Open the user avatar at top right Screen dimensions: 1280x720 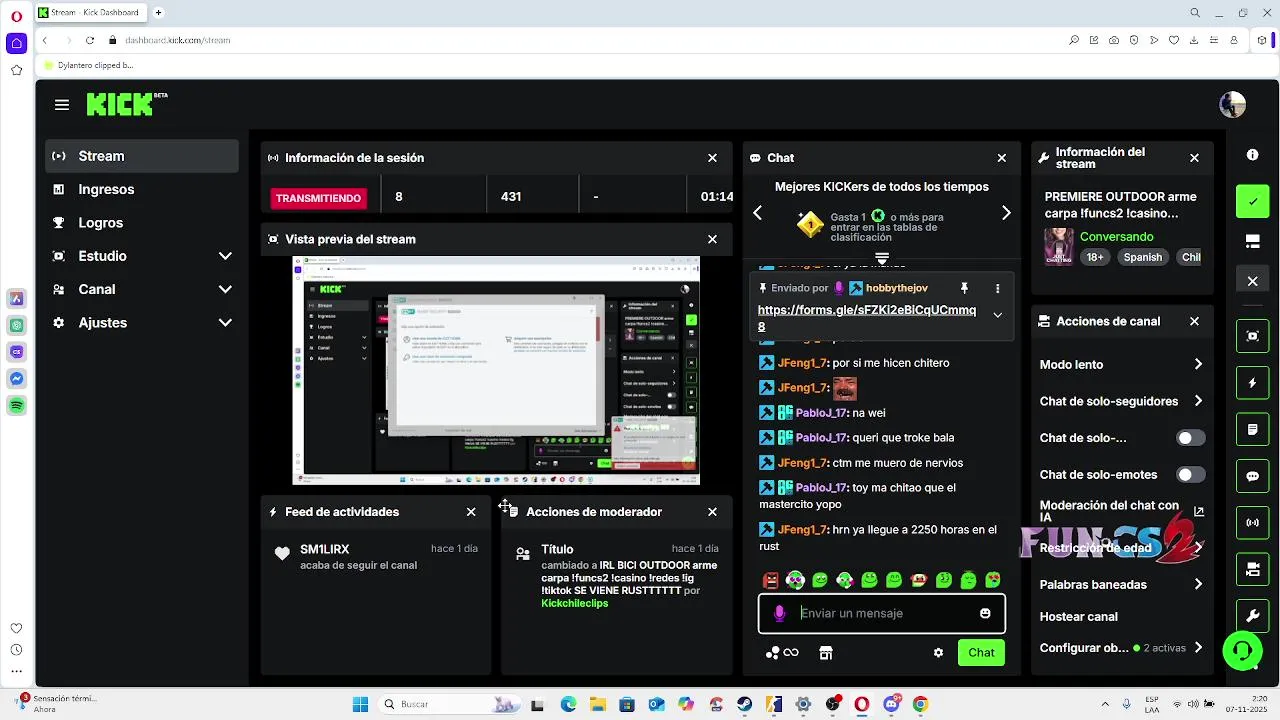pos(1232,104)
